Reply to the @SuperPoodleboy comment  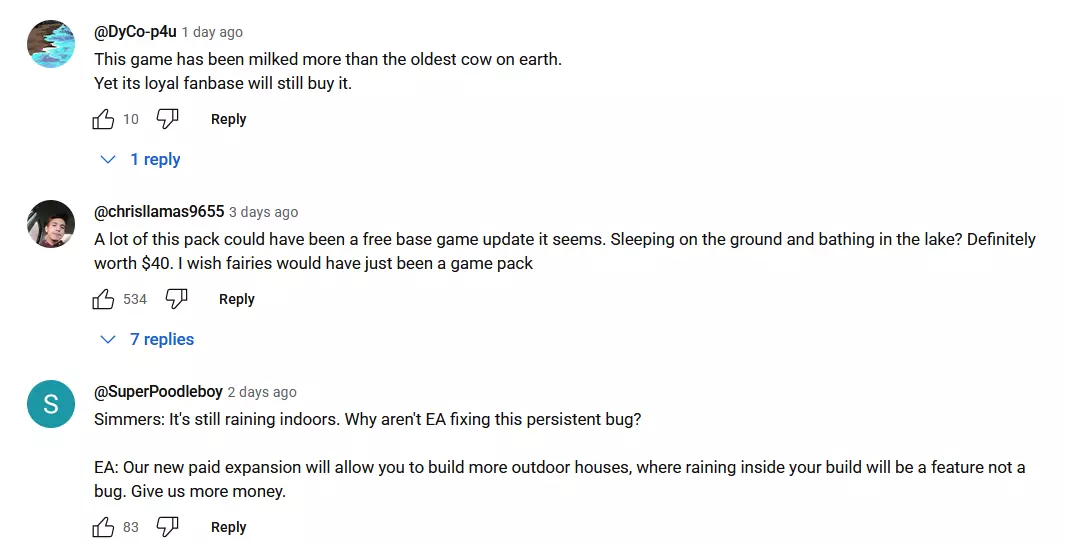228,527
